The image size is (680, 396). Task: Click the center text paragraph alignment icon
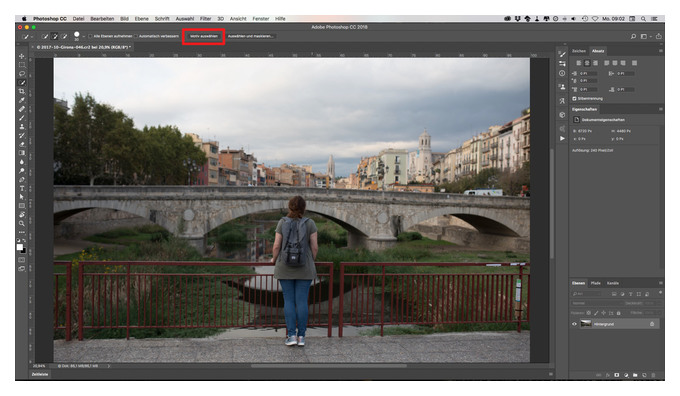(587, 63)
